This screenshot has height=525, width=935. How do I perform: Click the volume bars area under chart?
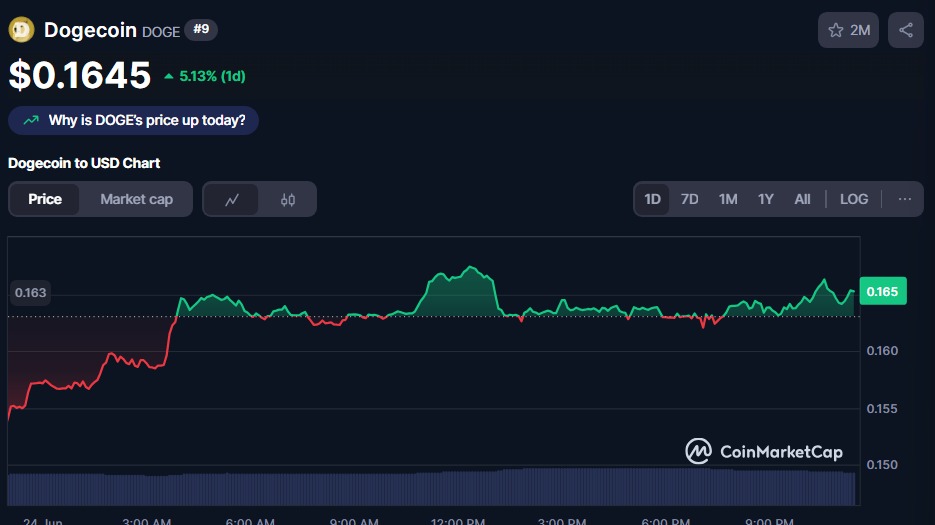[432, 488]
